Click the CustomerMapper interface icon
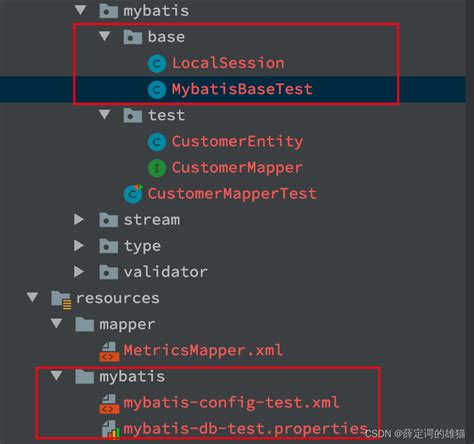Image resolution: width=474 pixels, height=444 pixels. (x=157, y=168)
